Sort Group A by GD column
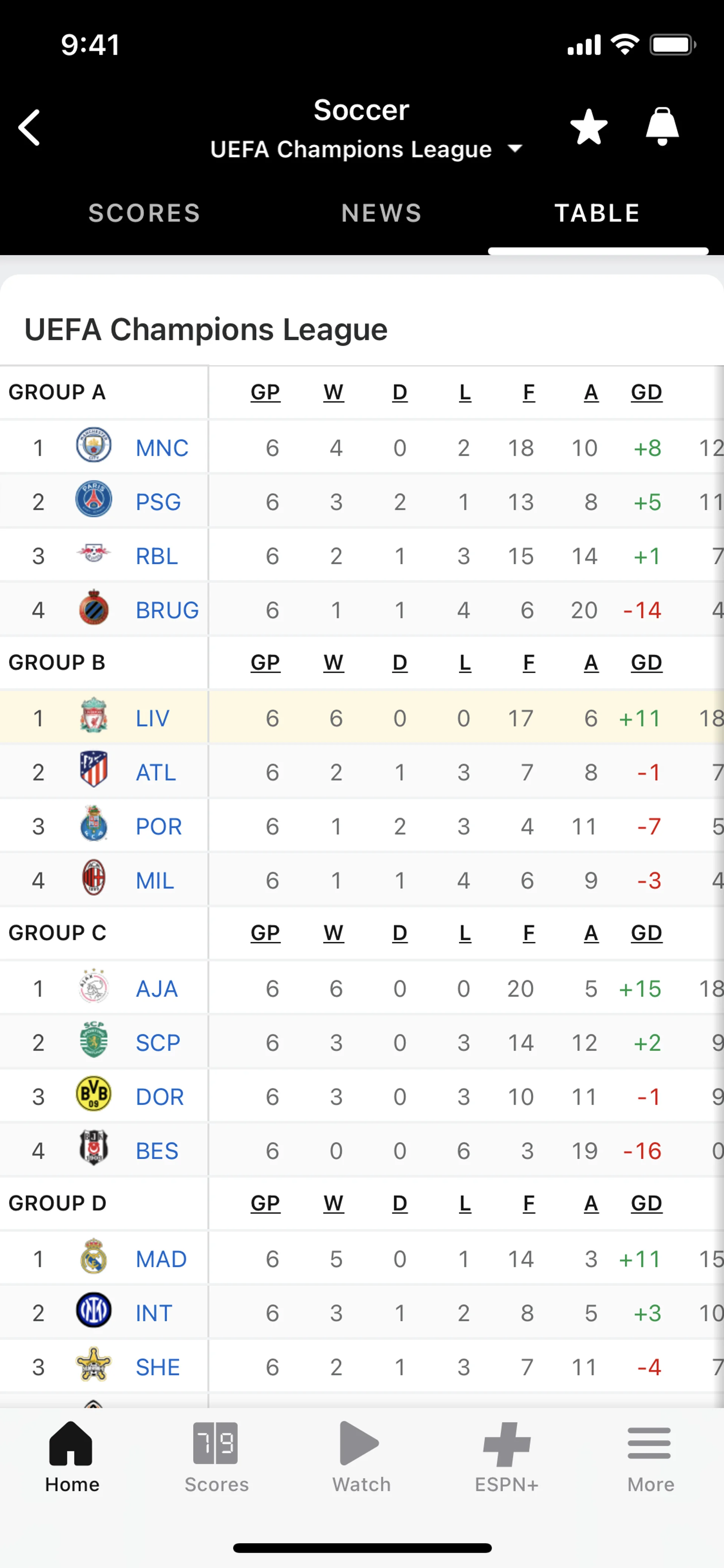Image resolution: width=724 pixels, height=1568 pixels. [646, 393]
